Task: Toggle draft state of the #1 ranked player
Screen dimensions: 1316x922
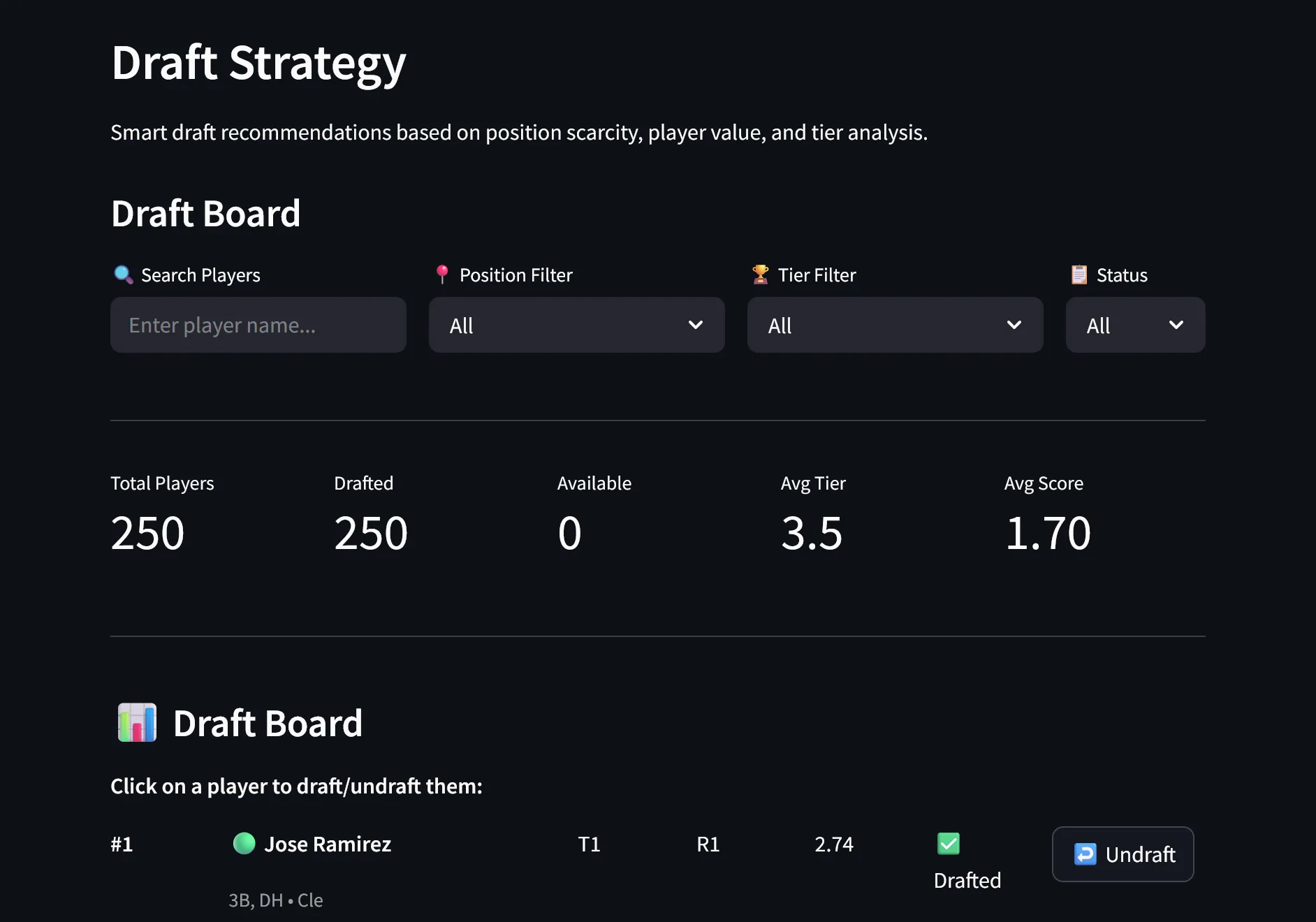Action: (x=1123, y=854)
